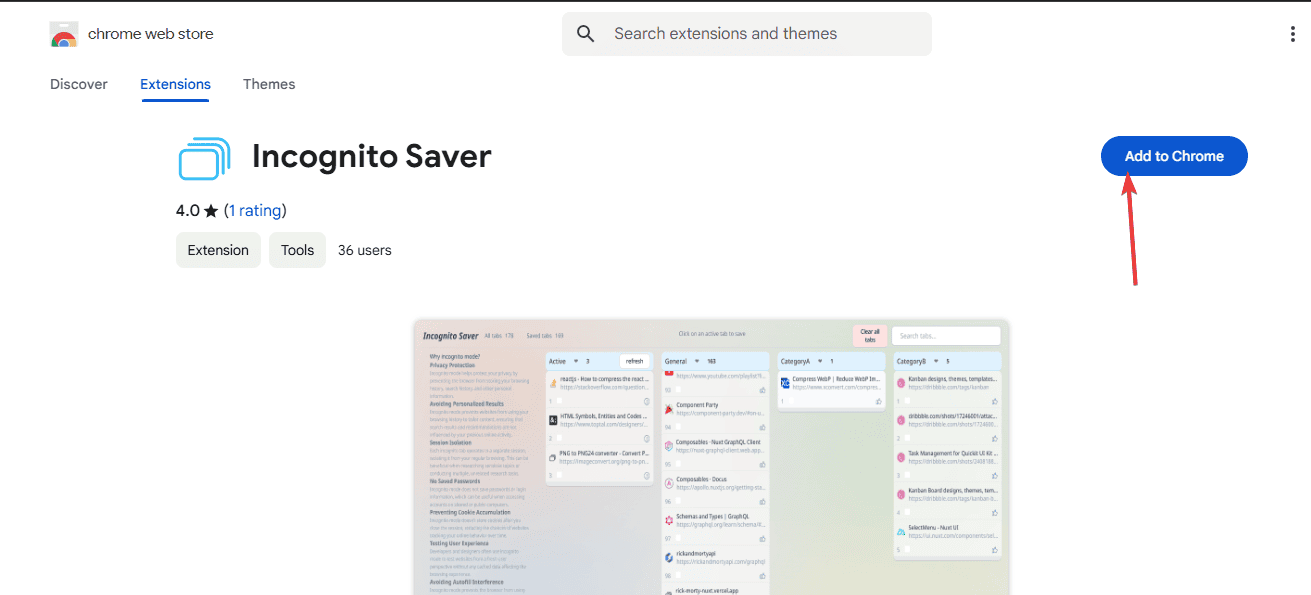The width and height of the screenshot is (1311, 595).
Task: Open the Themes tab
Action: [x=269, y=84]
